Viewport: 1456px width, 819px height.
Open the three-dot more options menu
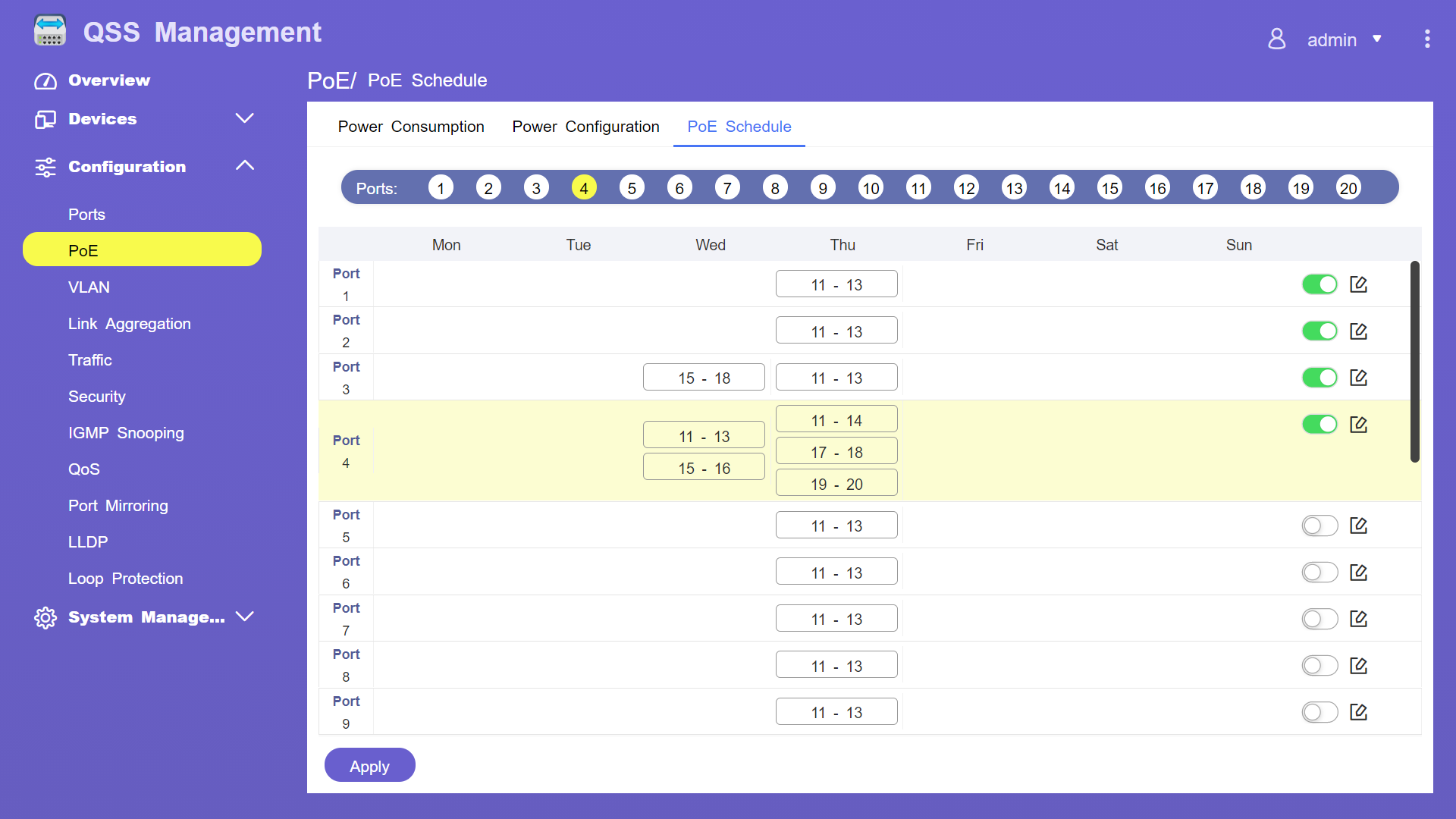point(1427,39)
